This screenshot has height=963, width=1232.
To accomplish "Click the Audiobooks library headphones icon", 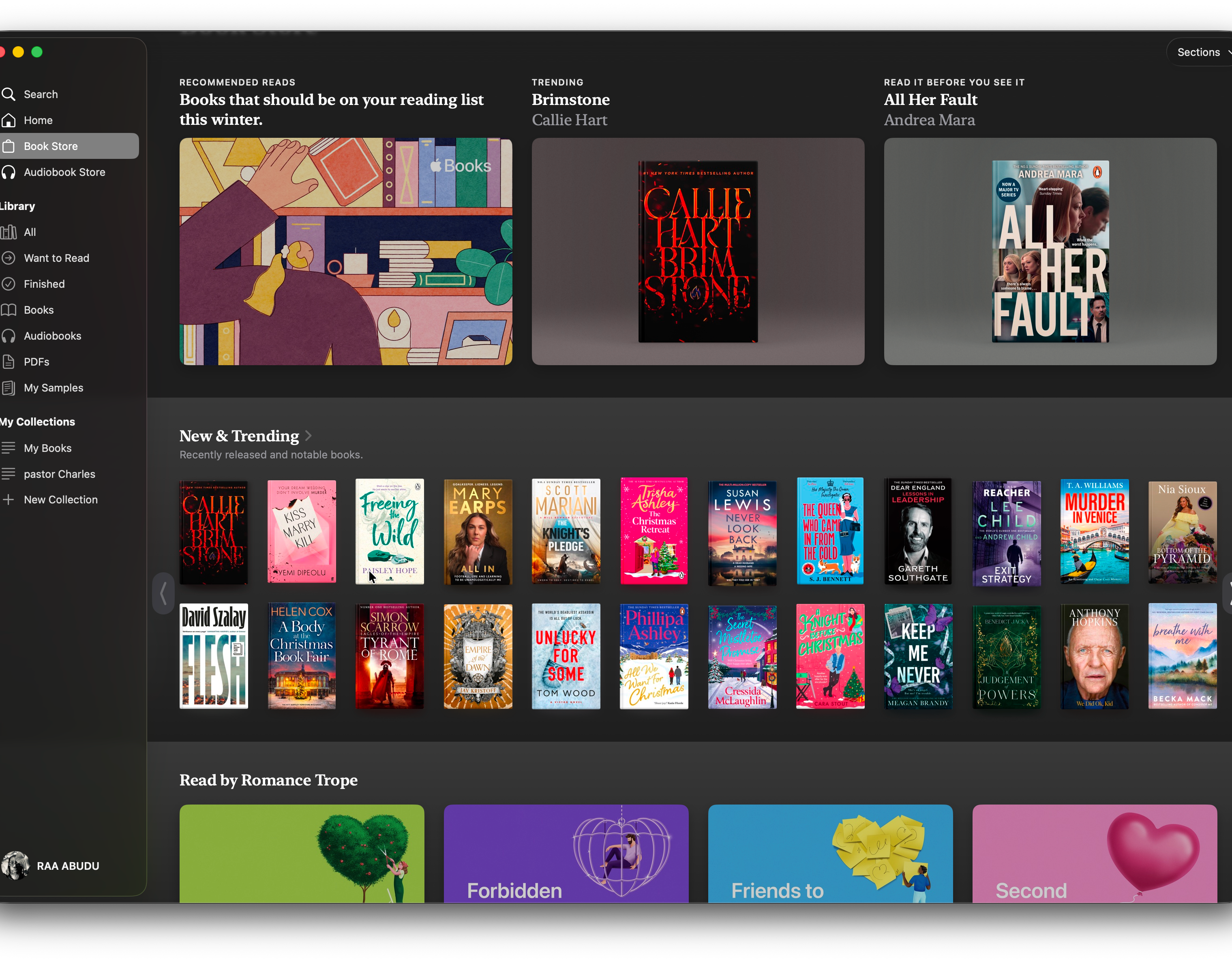I will click(x=9, y=336).
